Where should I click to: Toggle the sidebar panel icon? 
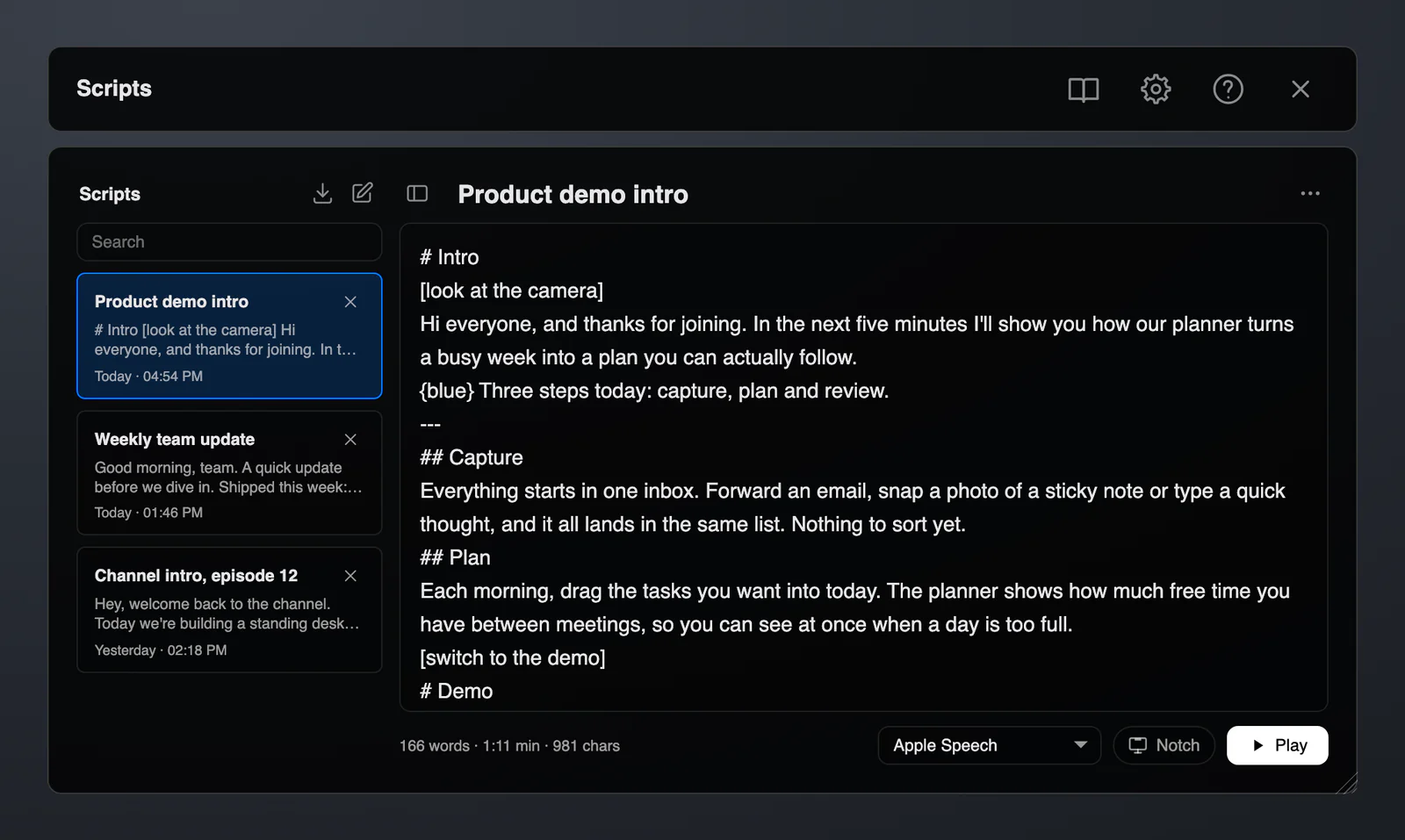coord(417,193)
